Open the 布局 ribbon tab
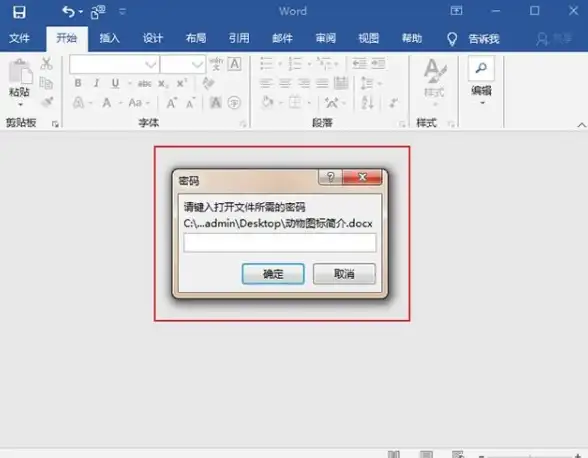588x458 pixels. [196, 38]
